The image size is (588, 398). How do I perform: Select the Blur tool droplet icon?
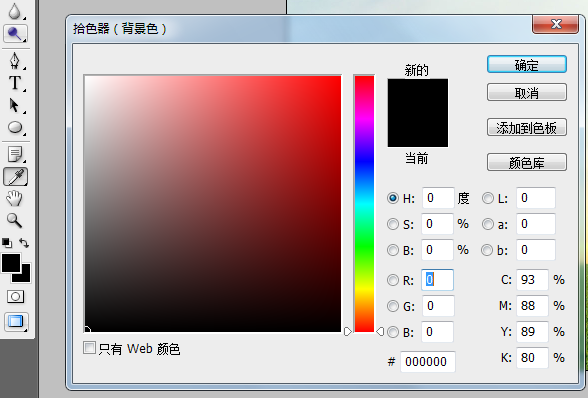[14, 11]
